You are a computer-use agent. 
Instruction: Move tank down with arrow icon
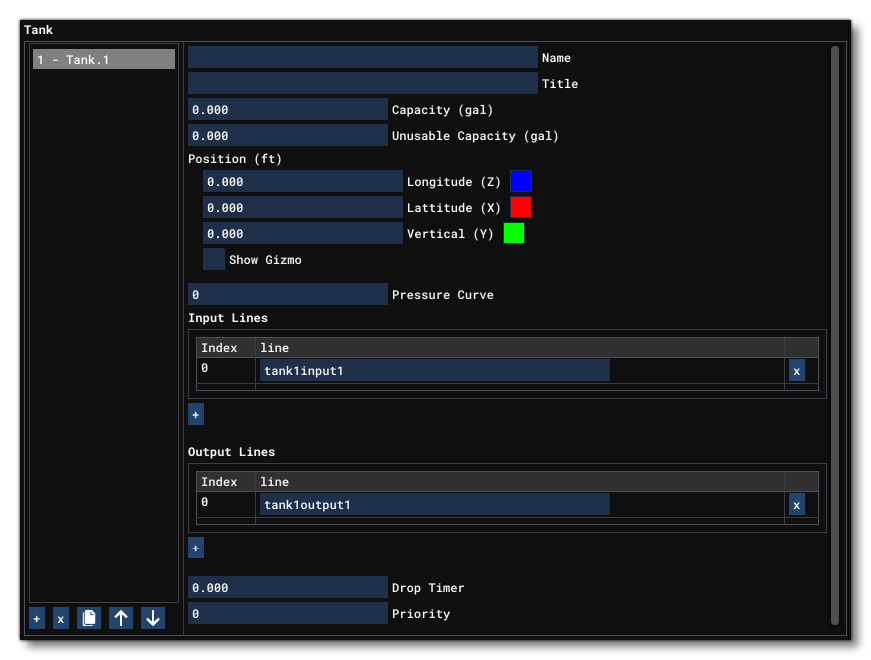click(x=153, y=619)
